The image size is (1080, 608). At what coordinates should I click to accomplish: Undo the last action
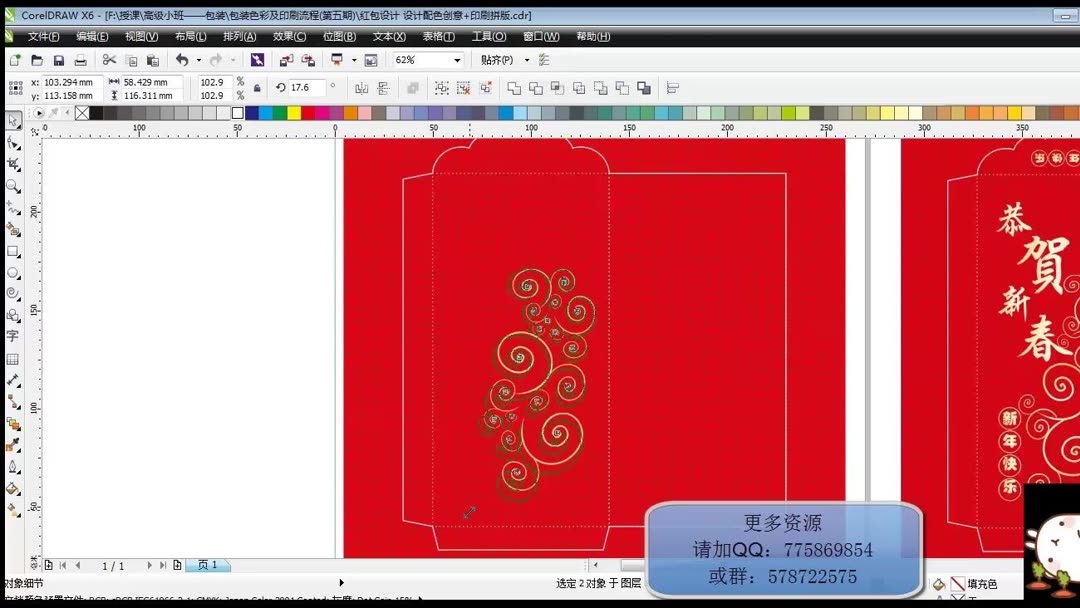pos(180,59)
